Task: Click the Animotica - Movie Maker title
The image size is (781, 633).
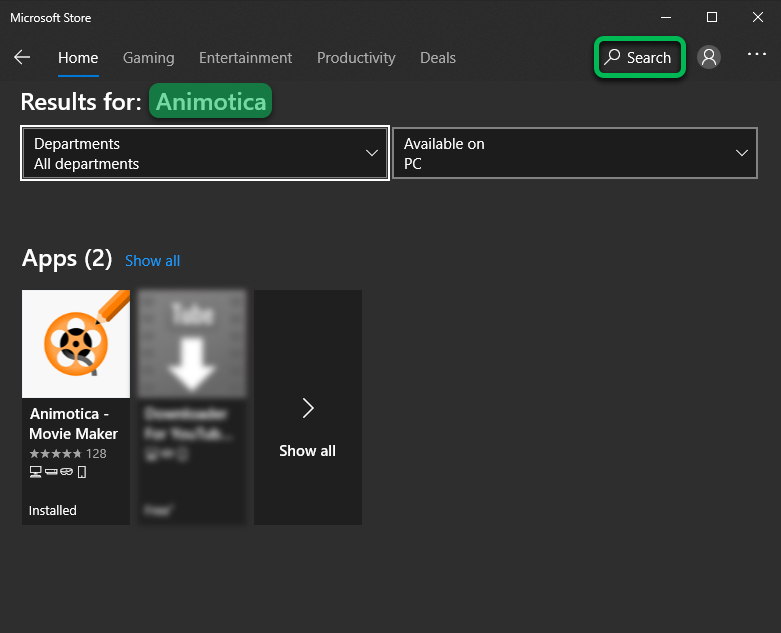Action: (74, 424)
